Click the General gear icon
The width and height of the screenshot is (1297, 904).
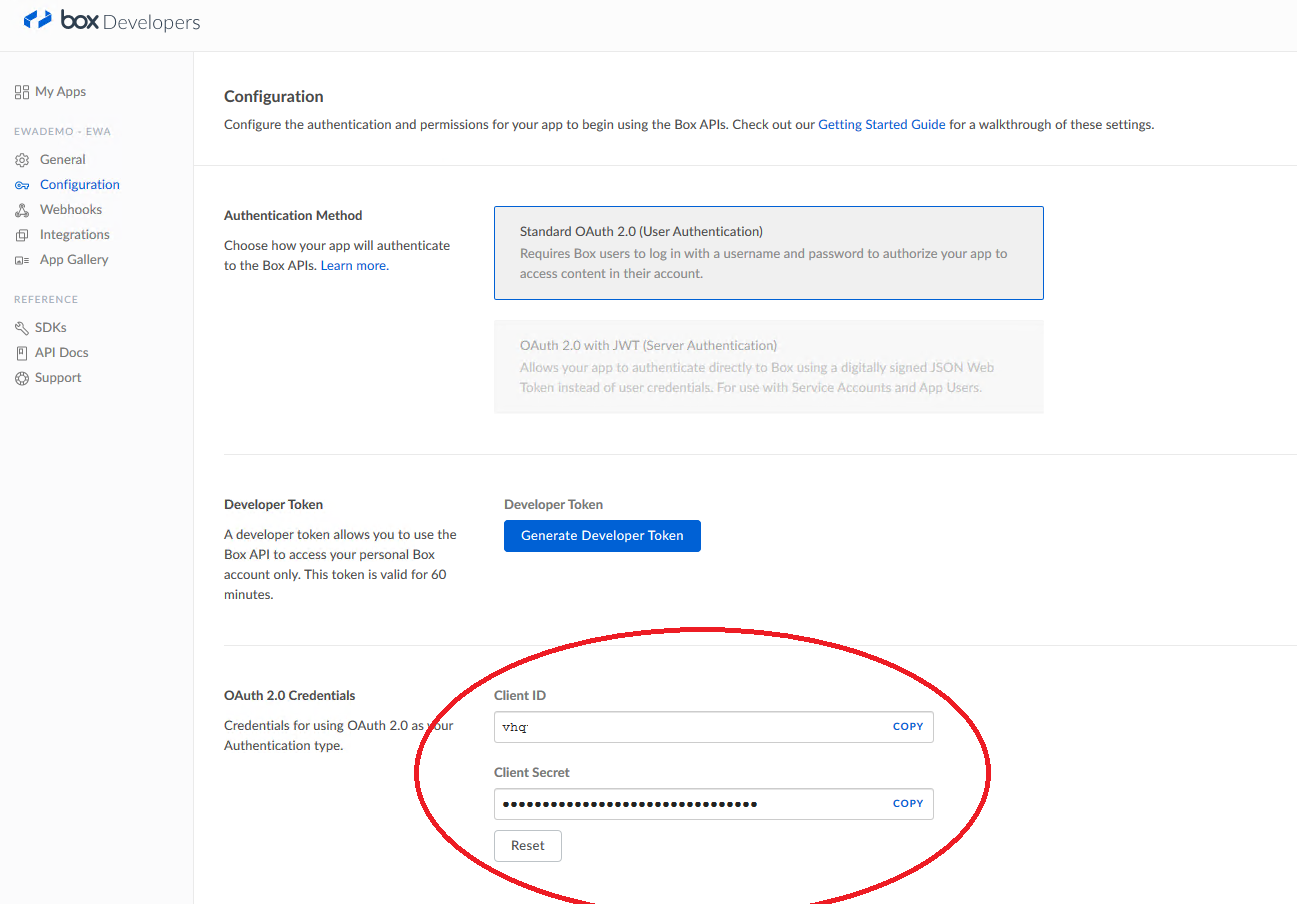tap(22, 160)
